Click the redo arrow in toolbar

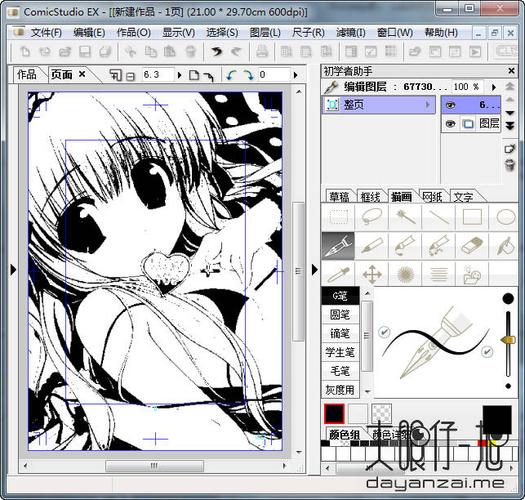pos(236,52)
